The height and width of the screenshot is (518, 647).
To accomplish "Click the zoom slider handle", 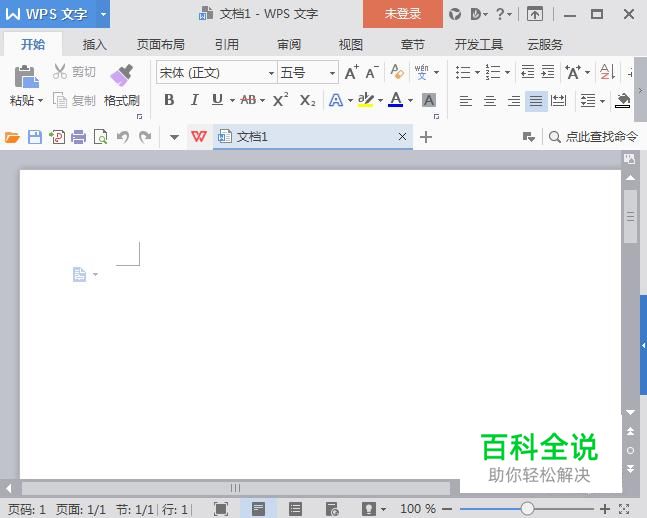I will (x=527, y=509).
